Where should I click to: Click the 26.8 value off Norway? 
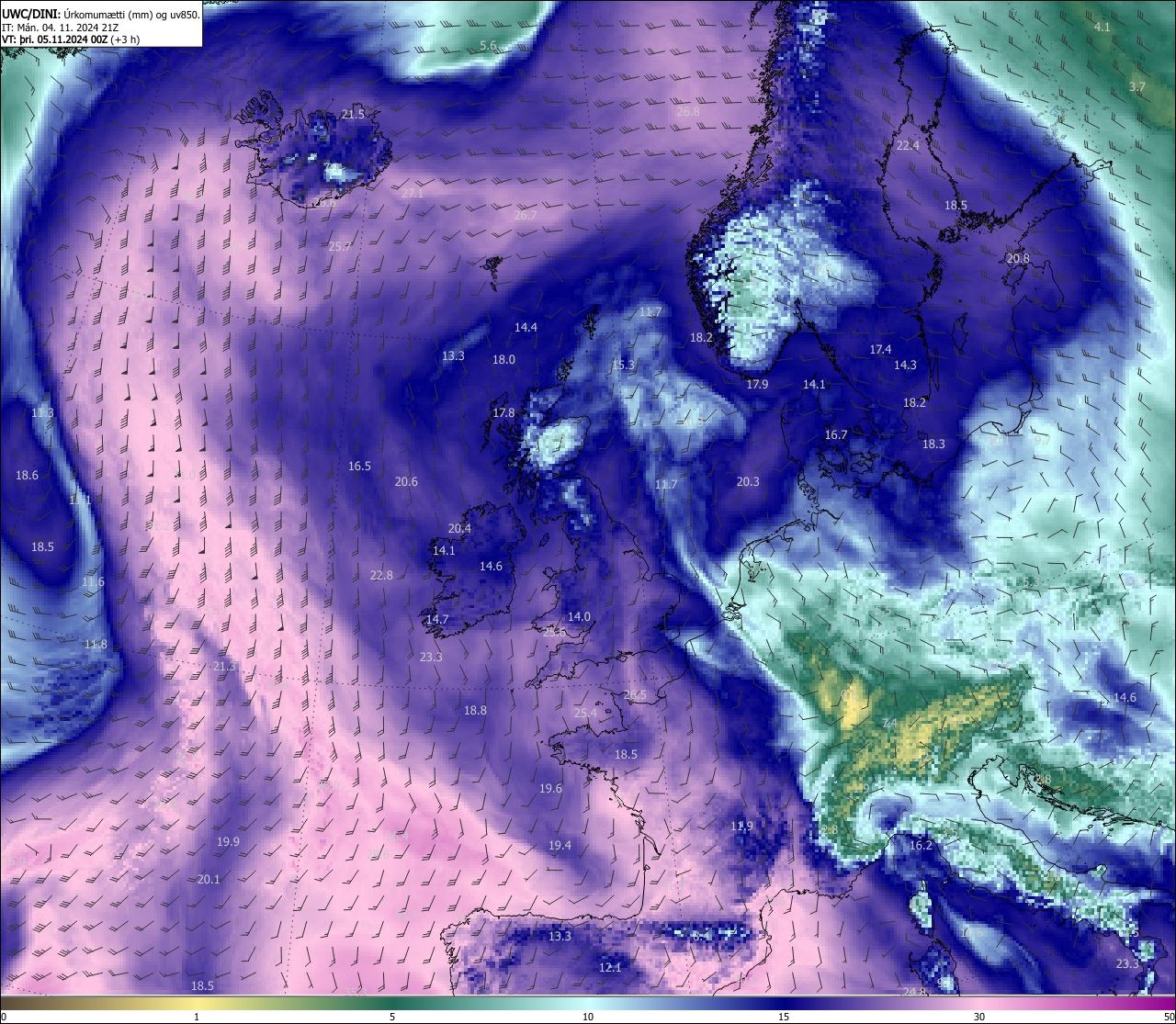pyautogui.click(x=688, y=111)
